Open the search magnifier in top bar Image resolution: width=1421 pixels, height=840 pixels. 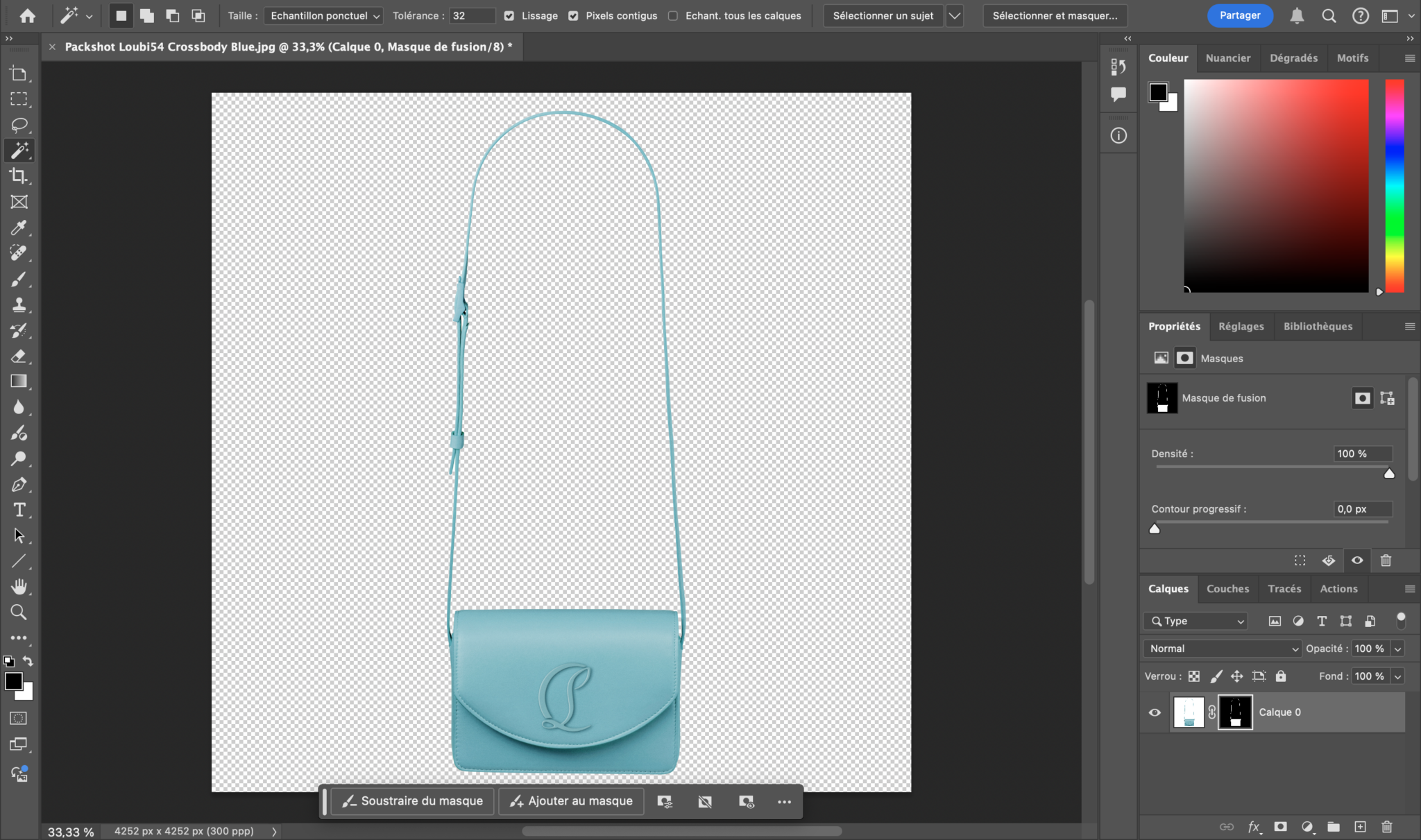click(x=1329, y=15)
